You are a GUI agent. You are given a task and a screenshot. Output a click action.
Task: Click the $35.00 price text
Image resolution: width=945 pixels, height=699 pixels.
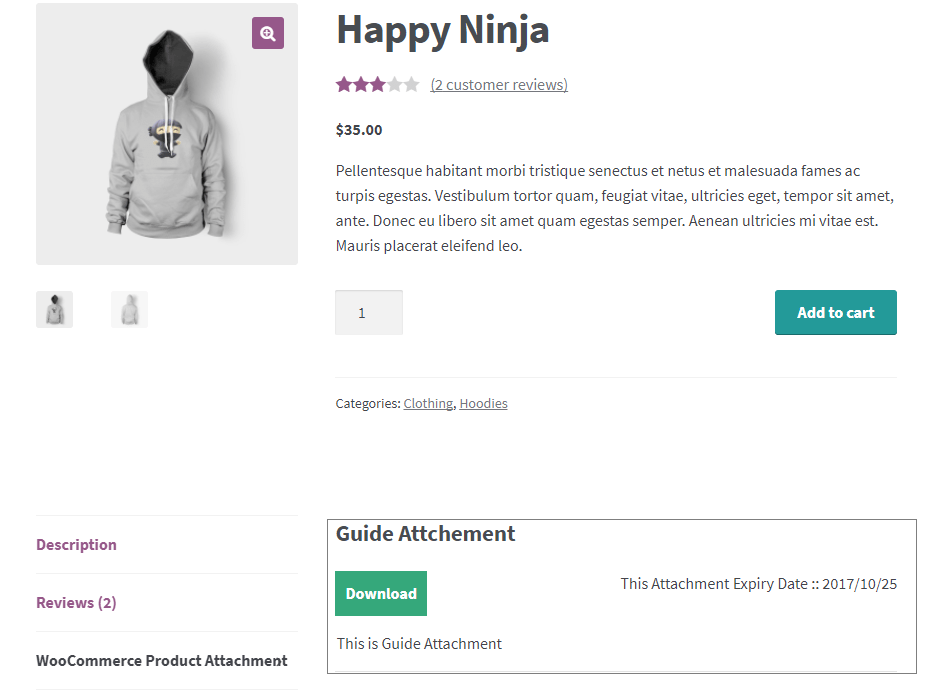pos(359,130)
